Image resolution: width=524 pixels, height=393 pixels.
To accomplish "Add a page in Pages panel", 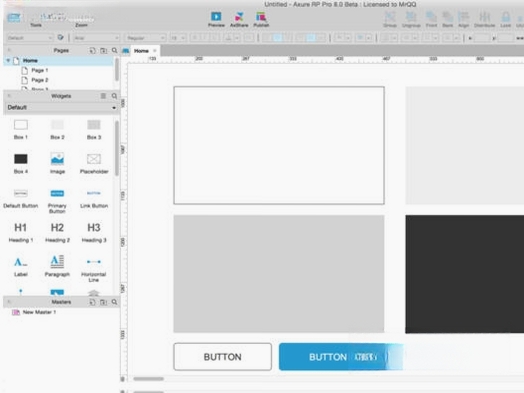I will point(92,50).
